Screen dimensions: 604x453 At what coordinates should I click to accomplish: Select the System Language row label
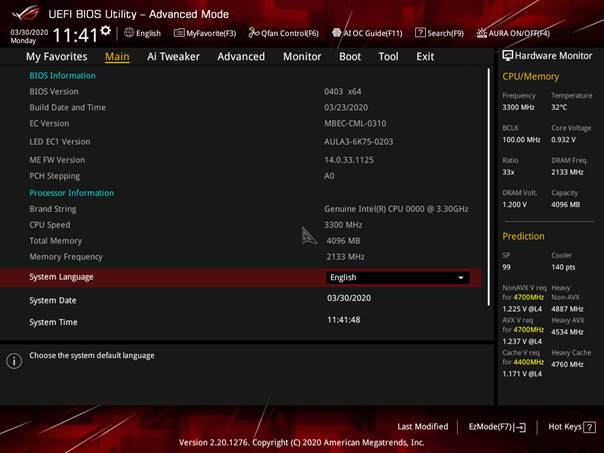61,277
